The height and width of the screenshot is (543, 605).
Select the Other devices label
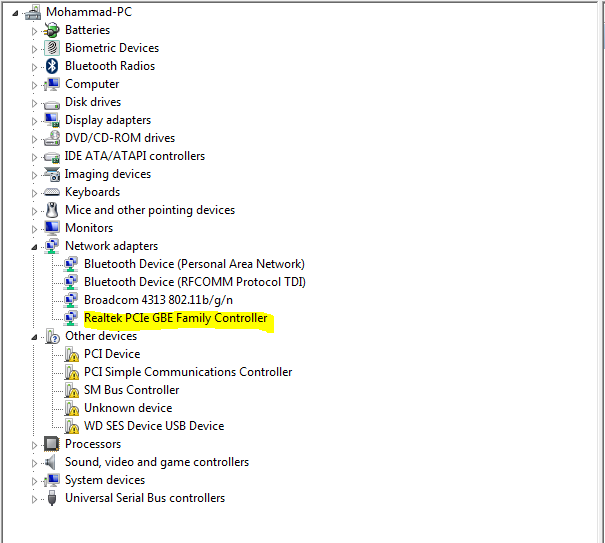pos(101,336)
